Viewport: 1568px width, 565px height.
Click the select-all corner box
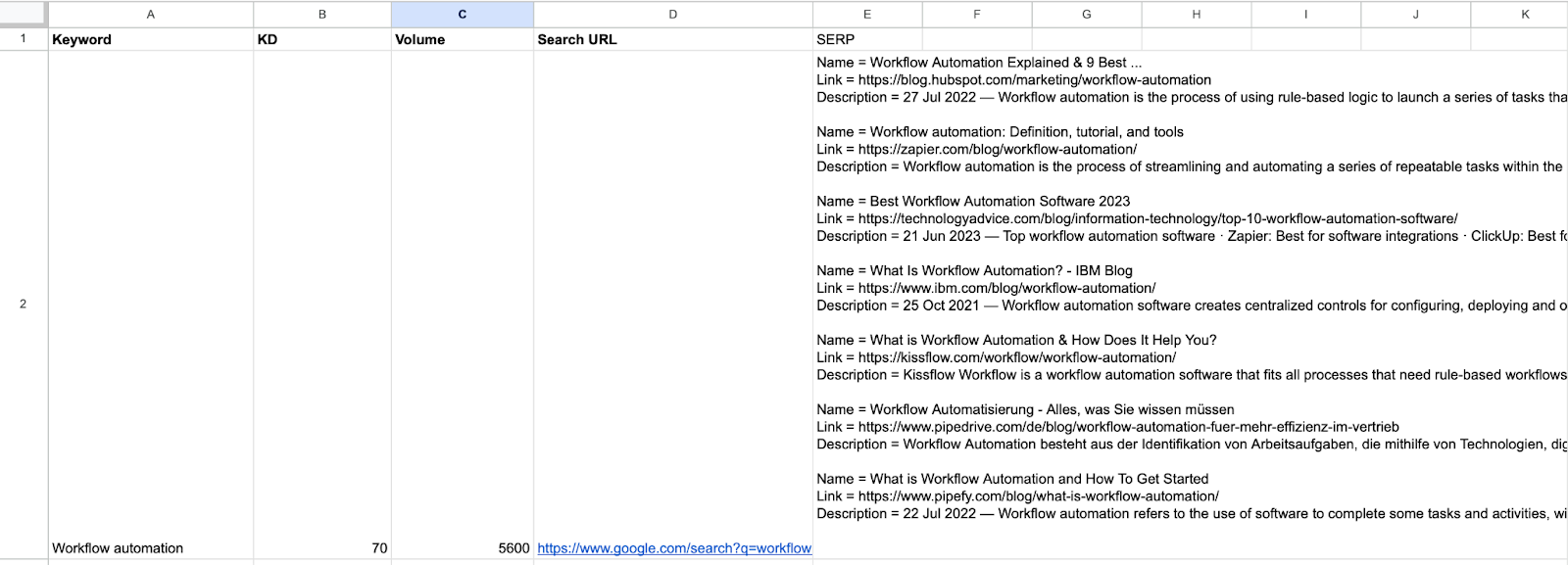pyautogui.click(x=24, y=14)
